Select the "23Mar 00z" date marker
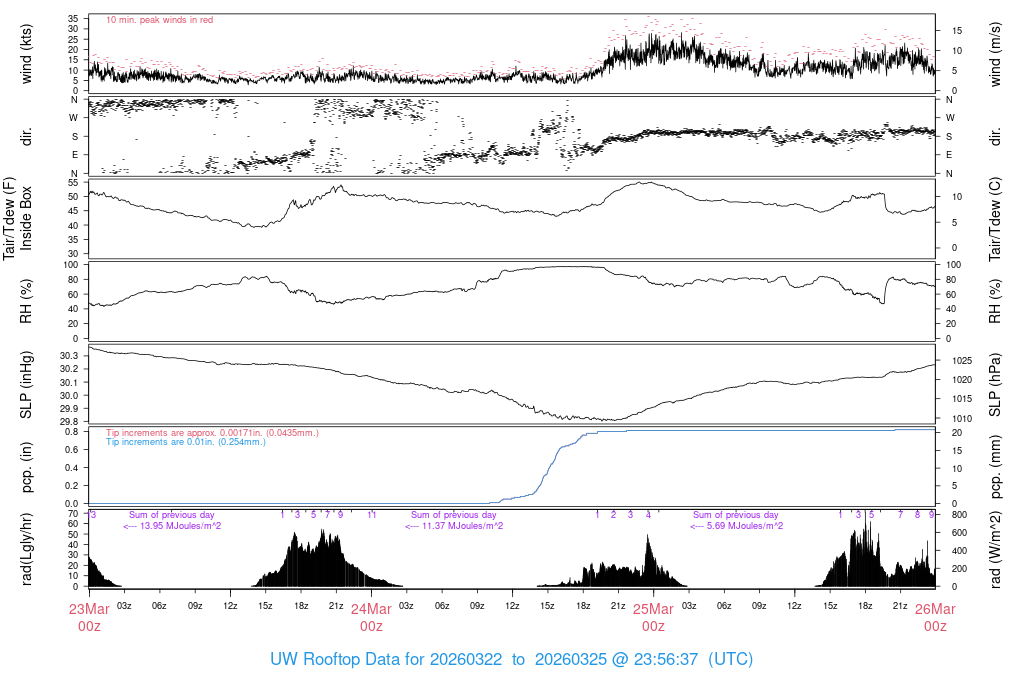The height and width of the screenshot is (700, 1024). click(x=89, y=617)
